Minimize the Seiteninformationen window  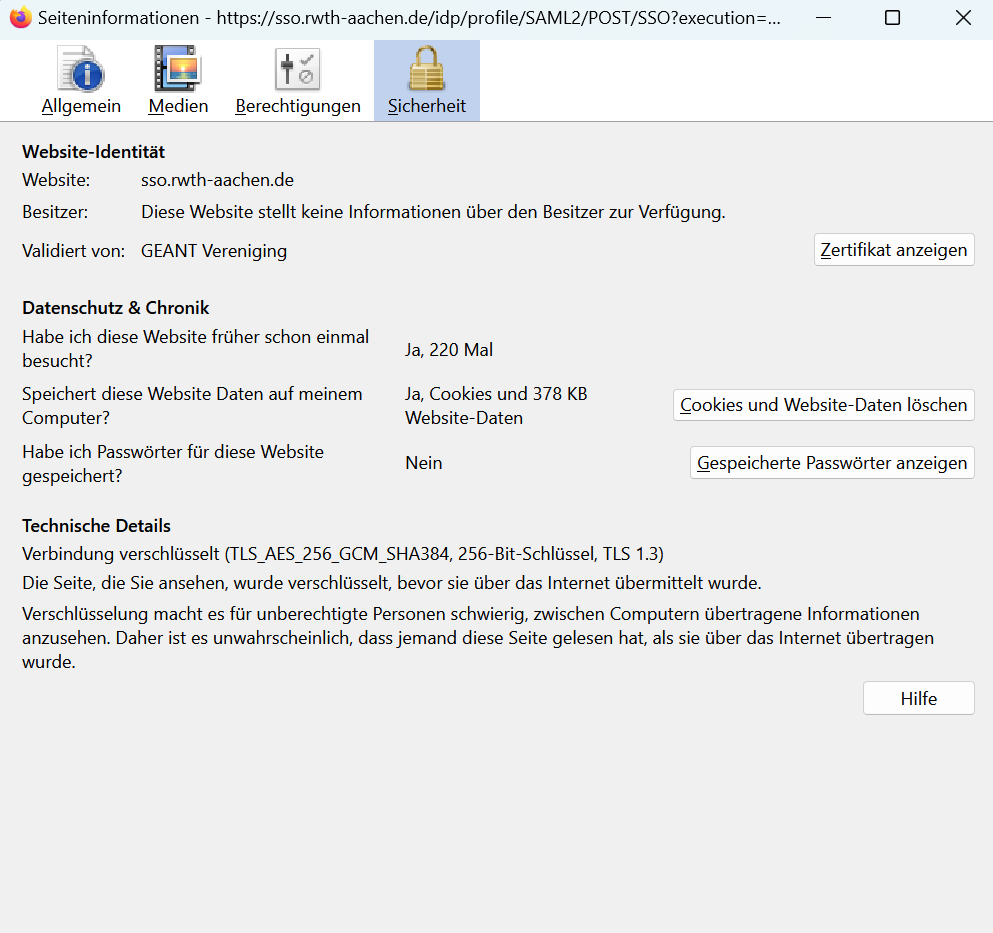coord(822,18)
